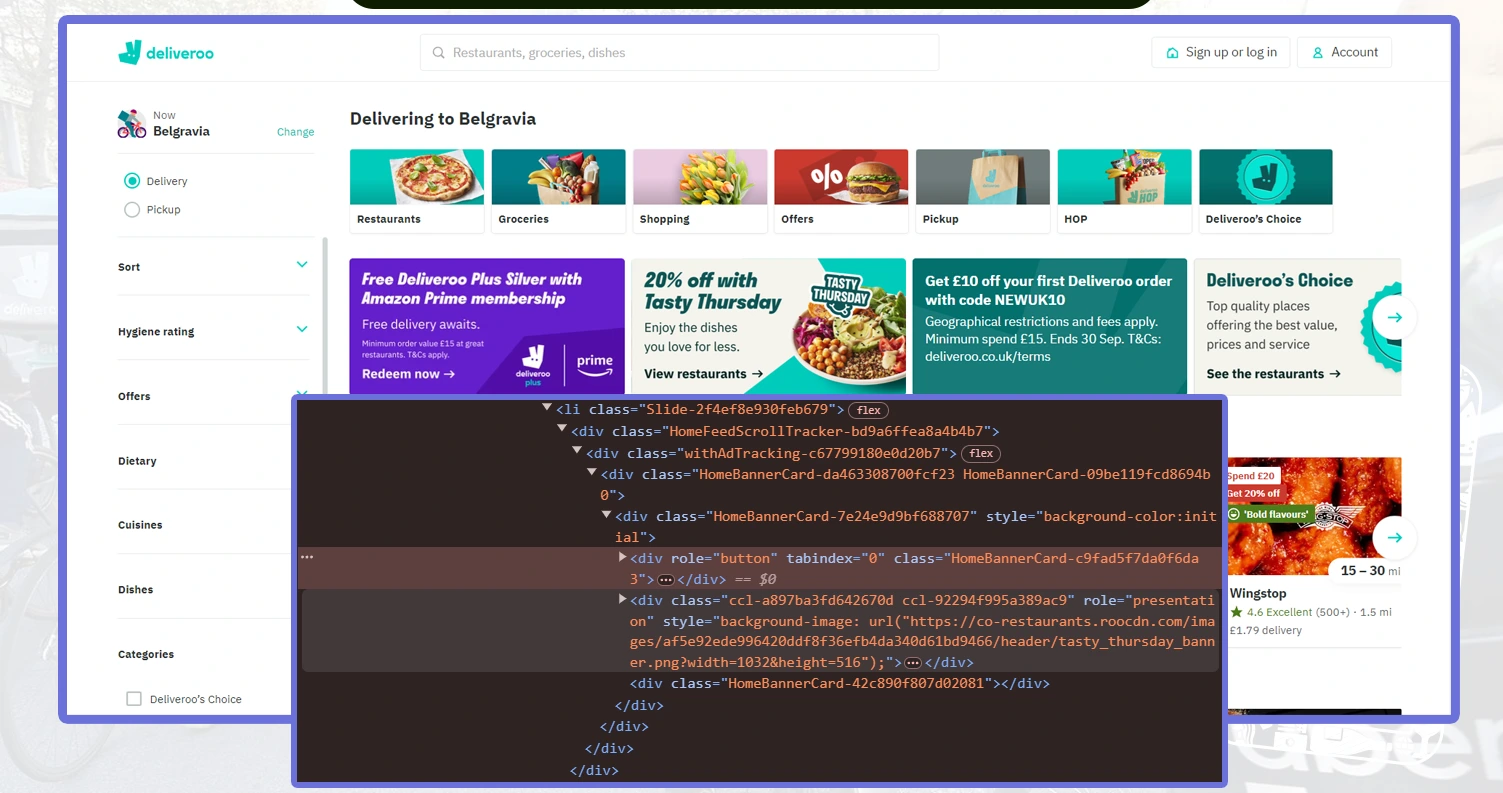The width and height of the screenshot is (1503, 793).
Task: Click the person icon on the Account button
Action: [1317, 52]
